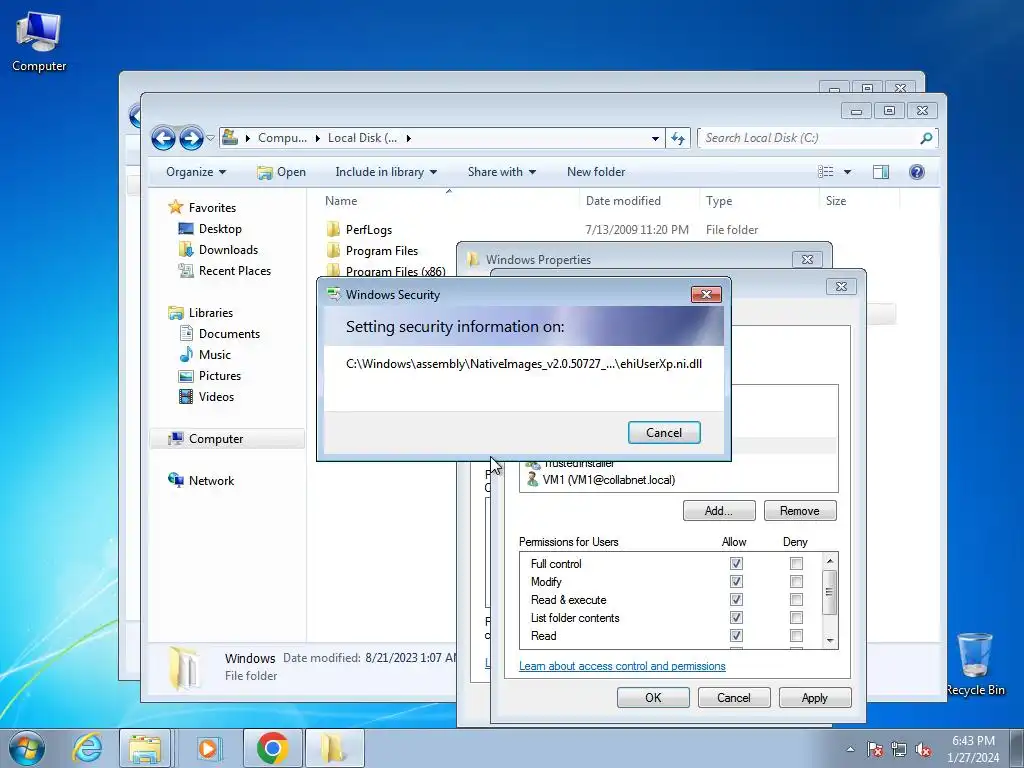Open the Music library
Screen dimensions: 1024x768
(x=214, y=355)
